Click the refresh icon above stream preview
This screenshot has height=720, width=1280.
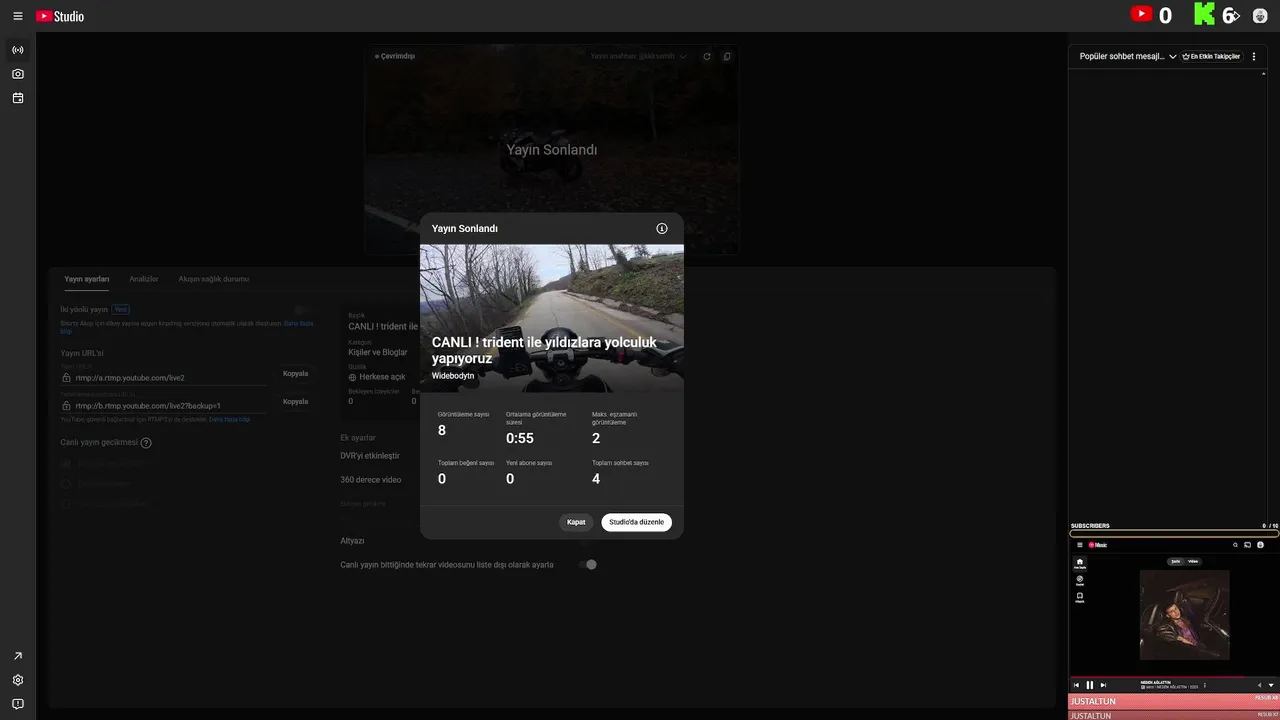click(x=707, y=57)
